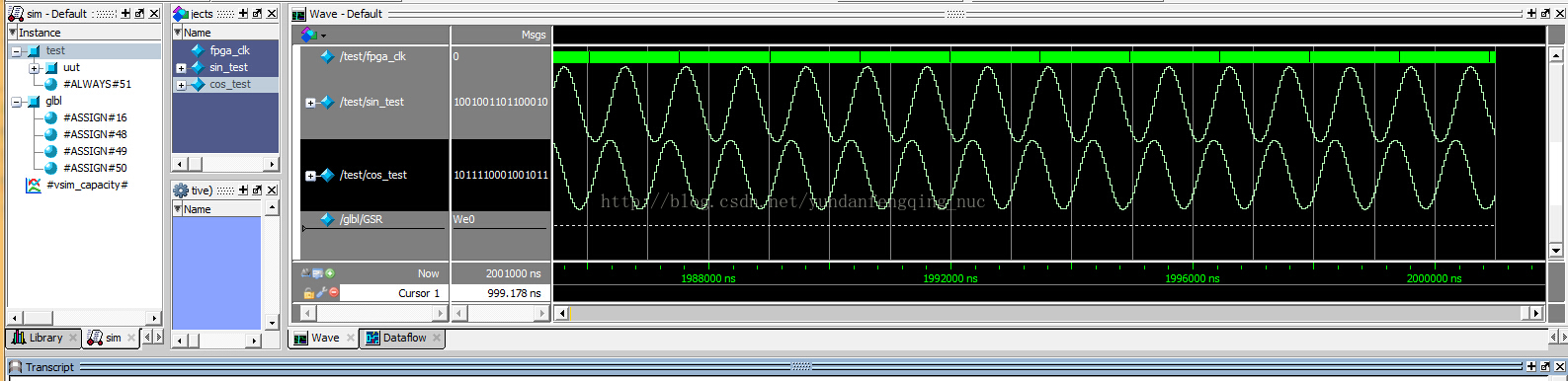Image resolution: width=1568 pixels, height=381 pixels.
Task: Click the Name column header in Objects
Action: point(225,33)
